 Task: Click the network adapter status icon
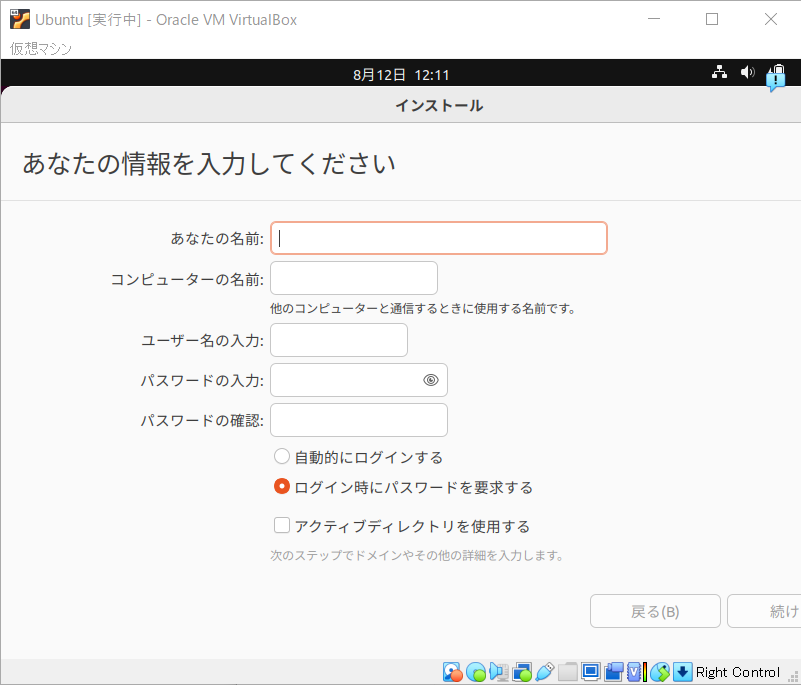tap(522, 672)
